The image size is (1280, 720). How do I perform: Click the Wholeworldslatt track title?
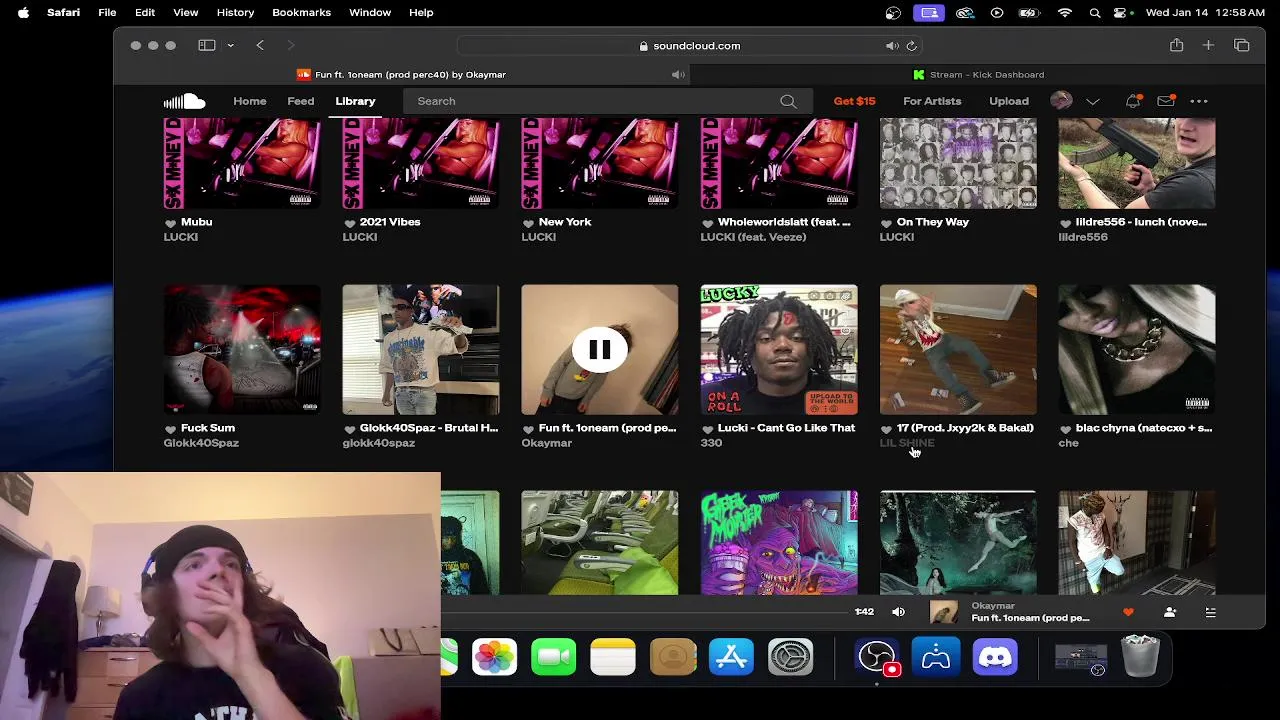(x=784, y=222)
